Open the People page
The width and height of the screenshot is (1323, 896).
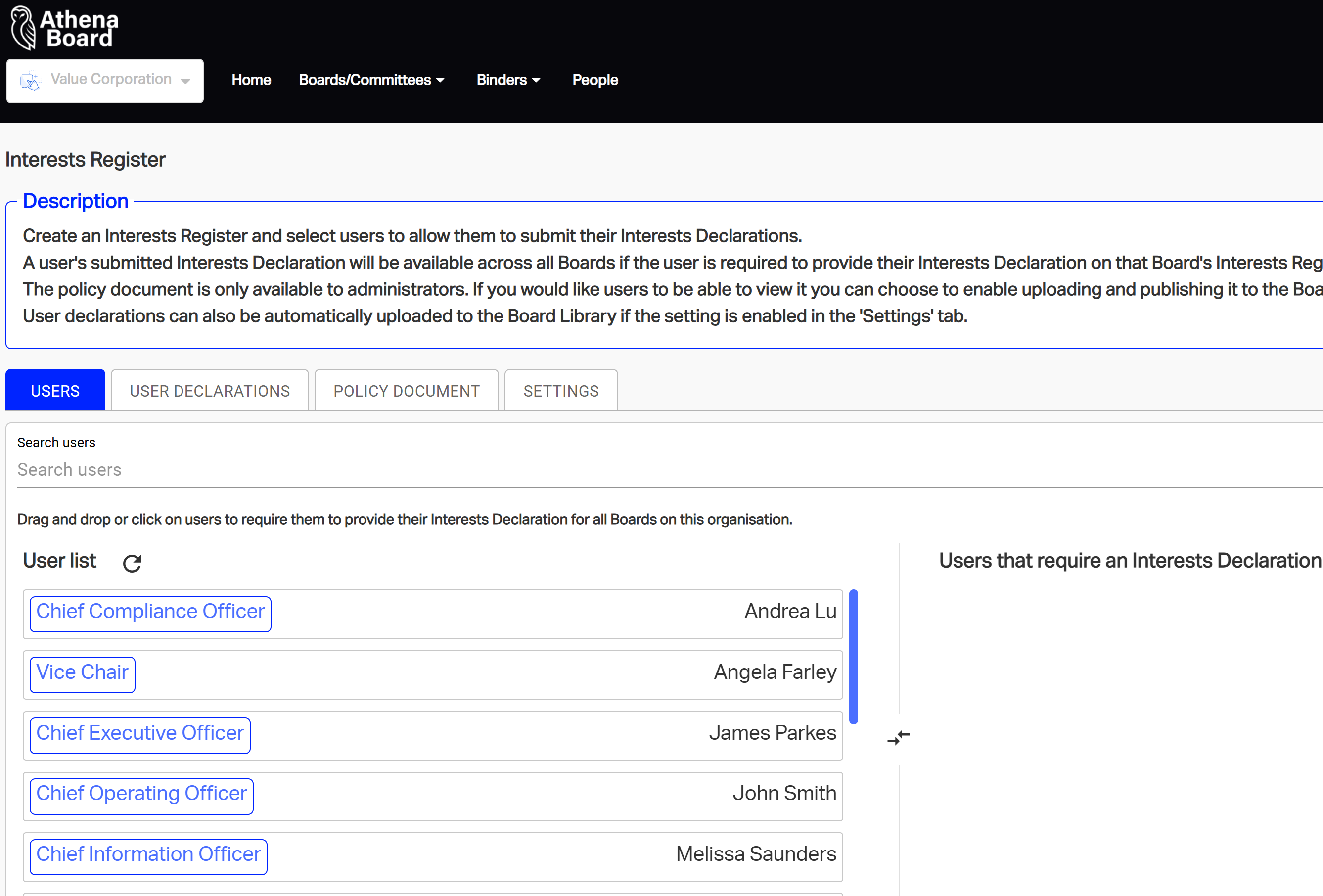[595, 80]
